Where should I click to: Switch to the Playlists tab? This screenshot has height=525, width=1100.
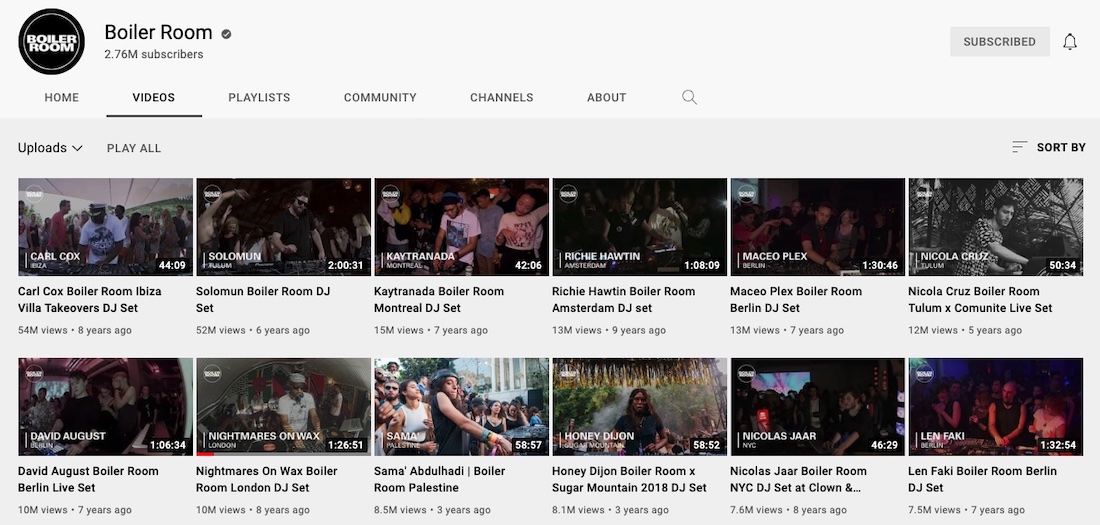click(259, 98)
